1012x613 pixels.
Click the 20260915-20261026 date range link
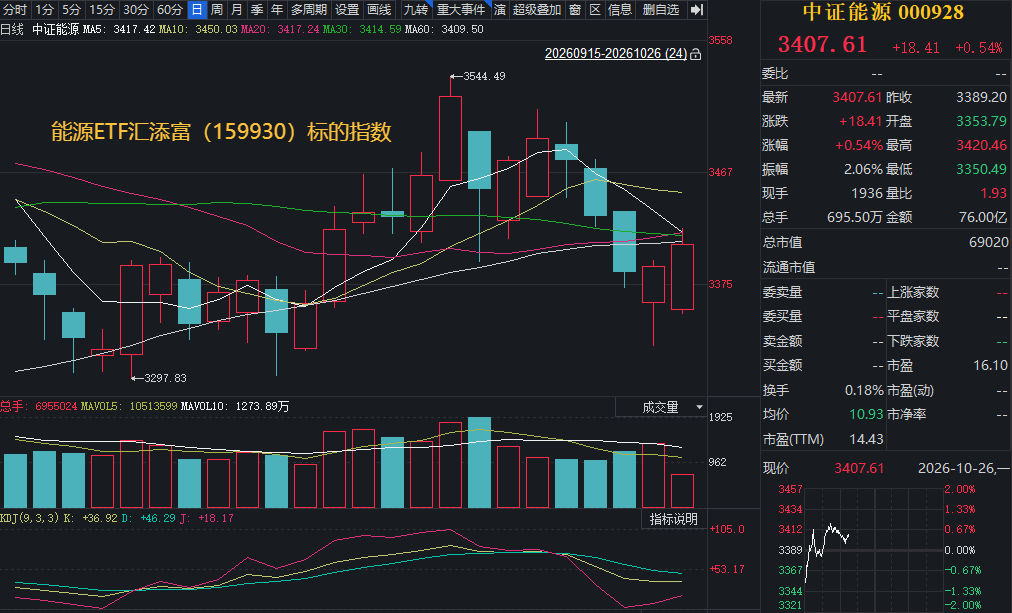click(x=616, y=54)
